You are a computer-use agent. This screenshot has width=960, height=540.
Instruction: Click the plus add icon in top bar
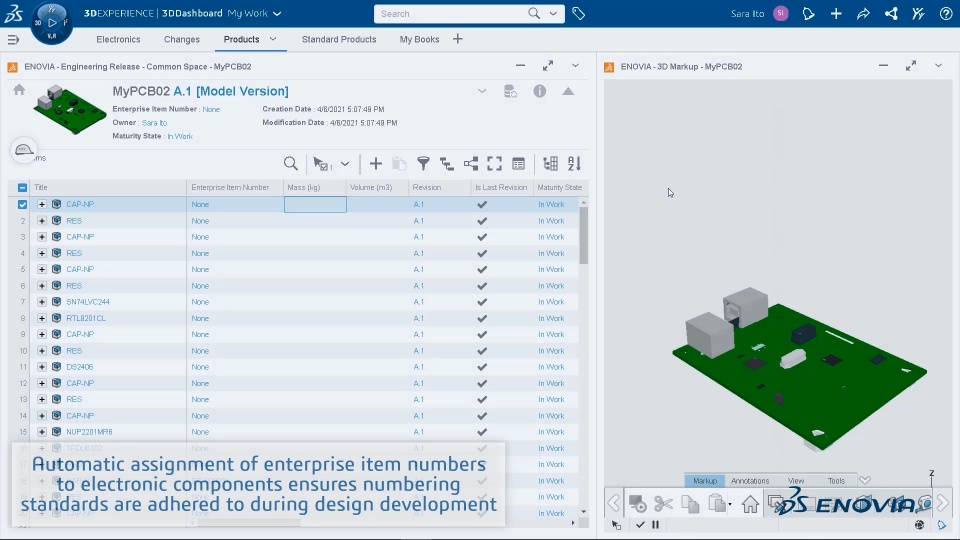click(836, 13)
